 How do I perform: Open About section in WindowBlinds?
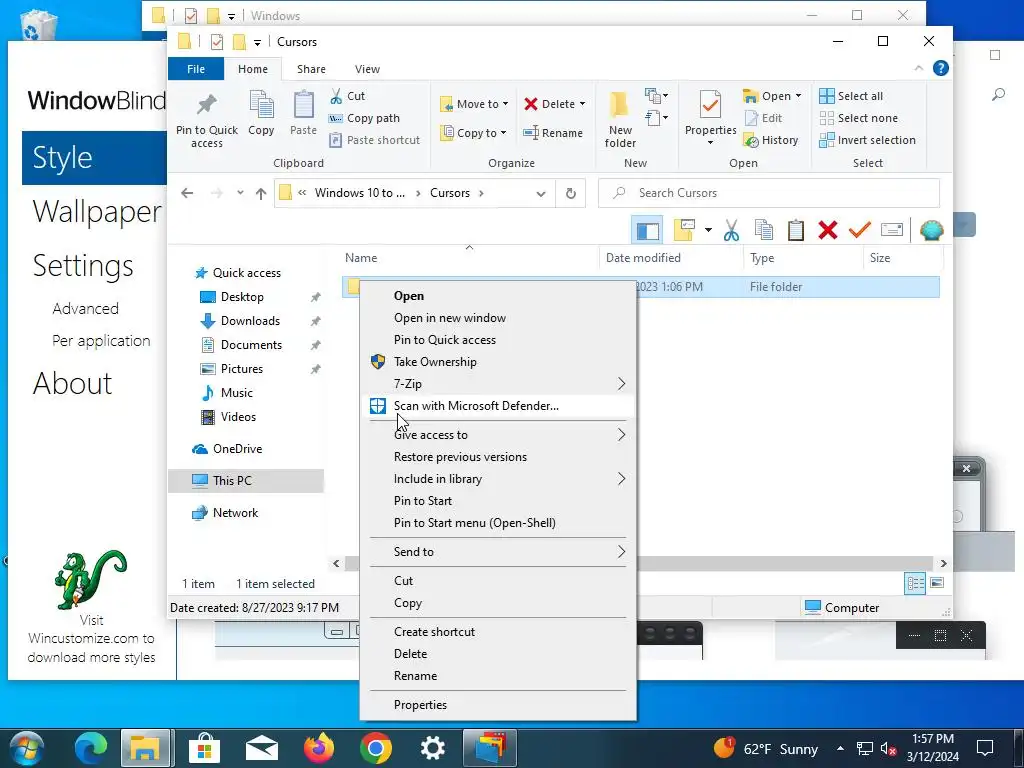(72, 383)
